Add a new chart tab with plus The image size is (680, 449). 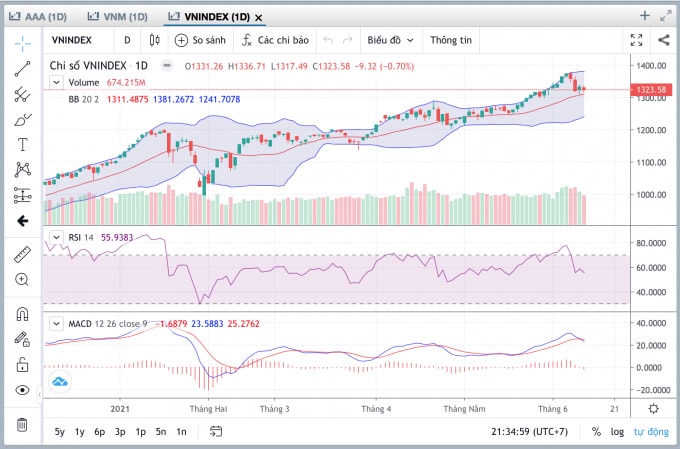tap(645, 16)
